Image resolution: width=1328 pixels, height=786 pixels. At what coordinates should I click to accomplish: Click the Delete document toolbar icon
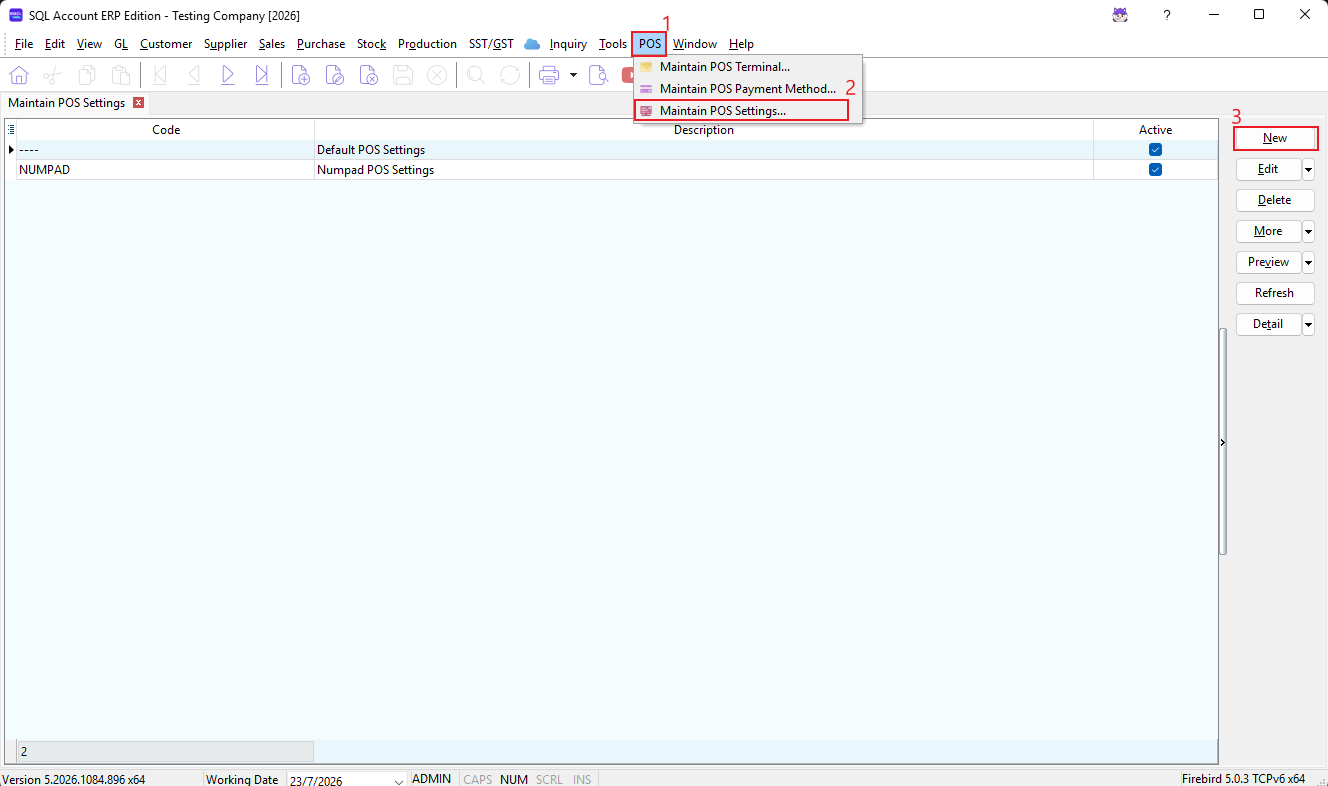[x=369, y=75]
